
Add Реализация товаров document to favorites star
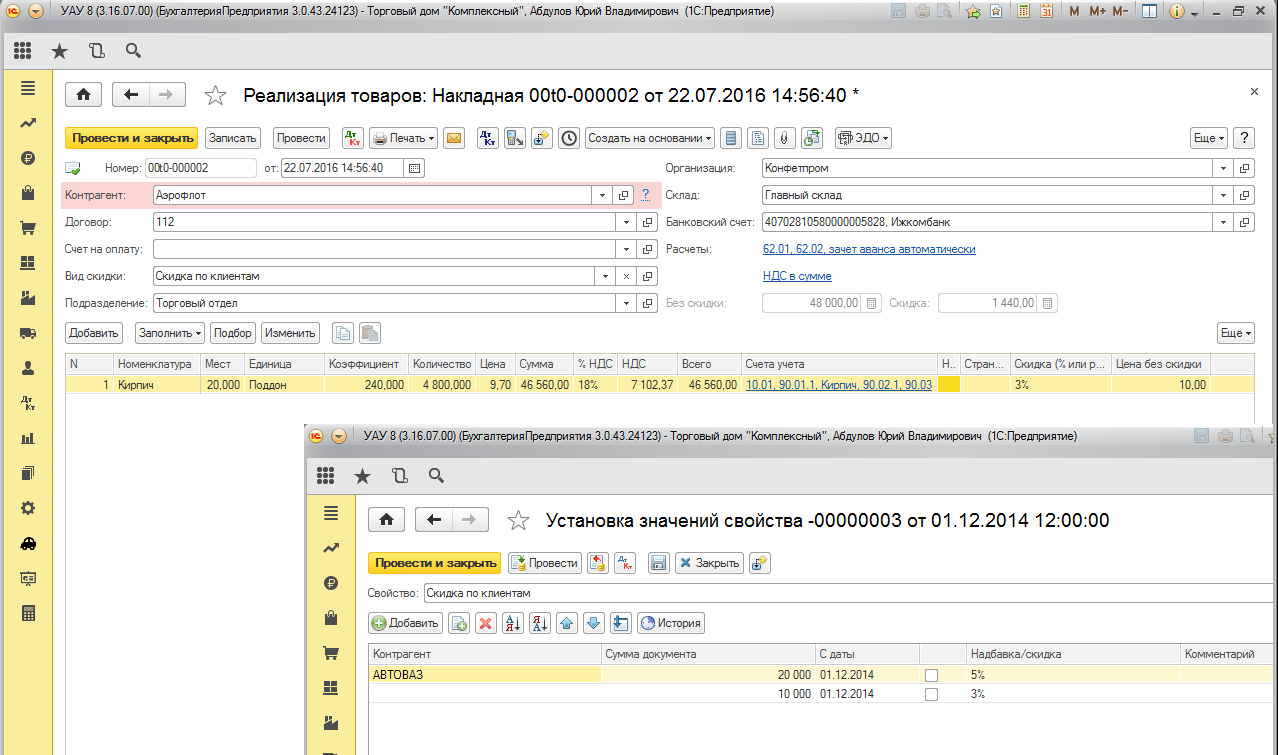215,95
